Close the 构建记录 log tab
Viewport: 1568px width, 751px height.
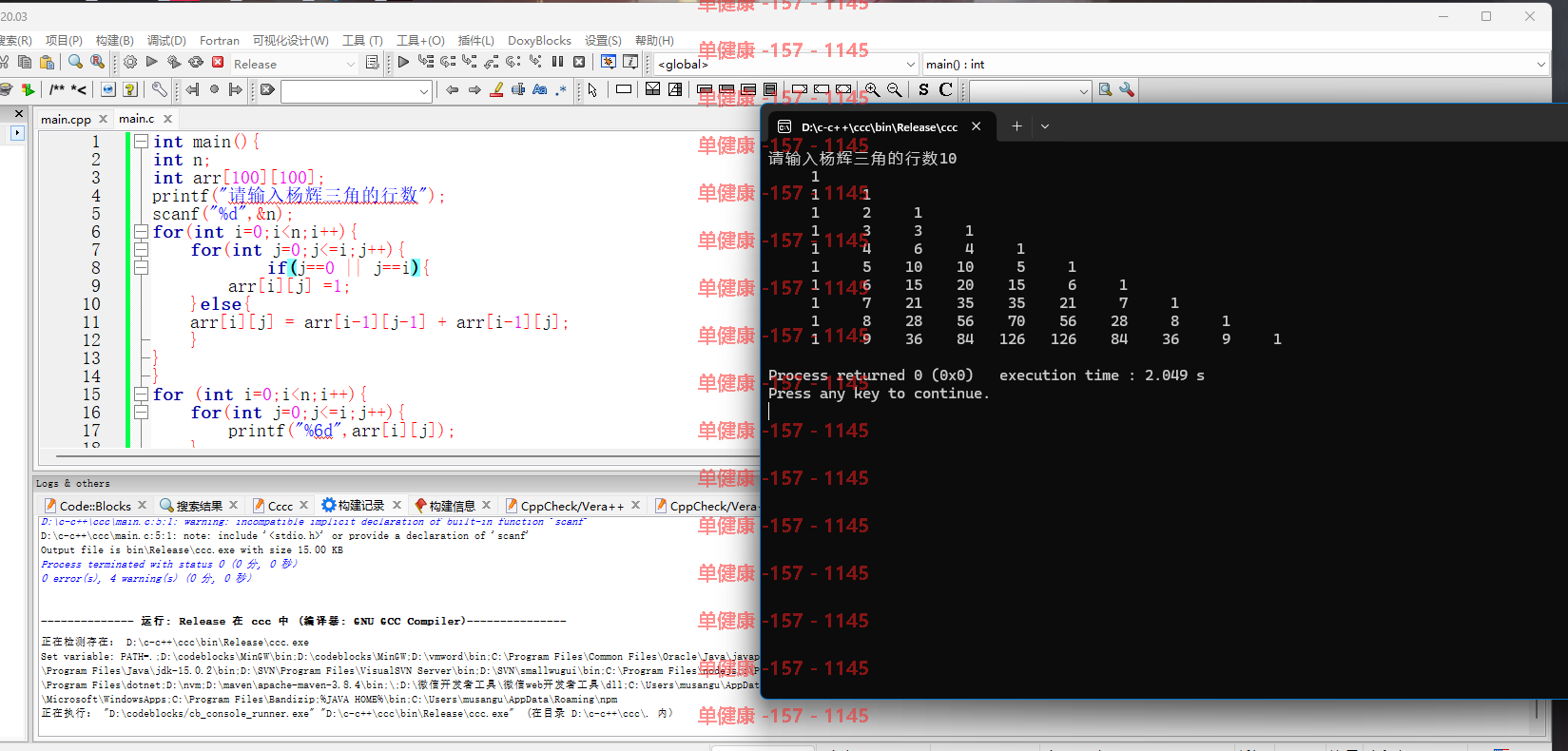[x=397, y=505]
